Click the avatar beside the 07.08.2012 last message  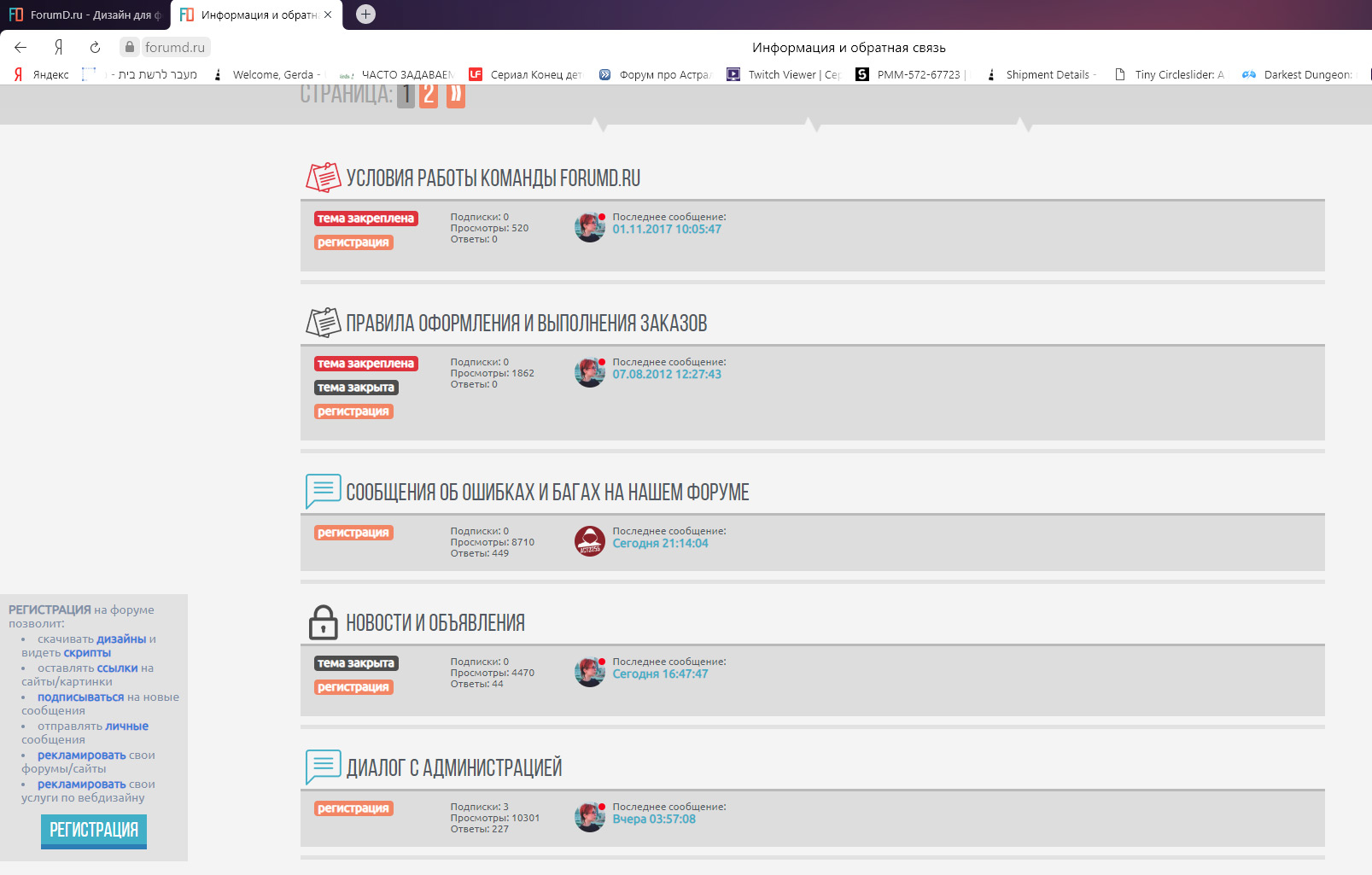tap(590, 372)
